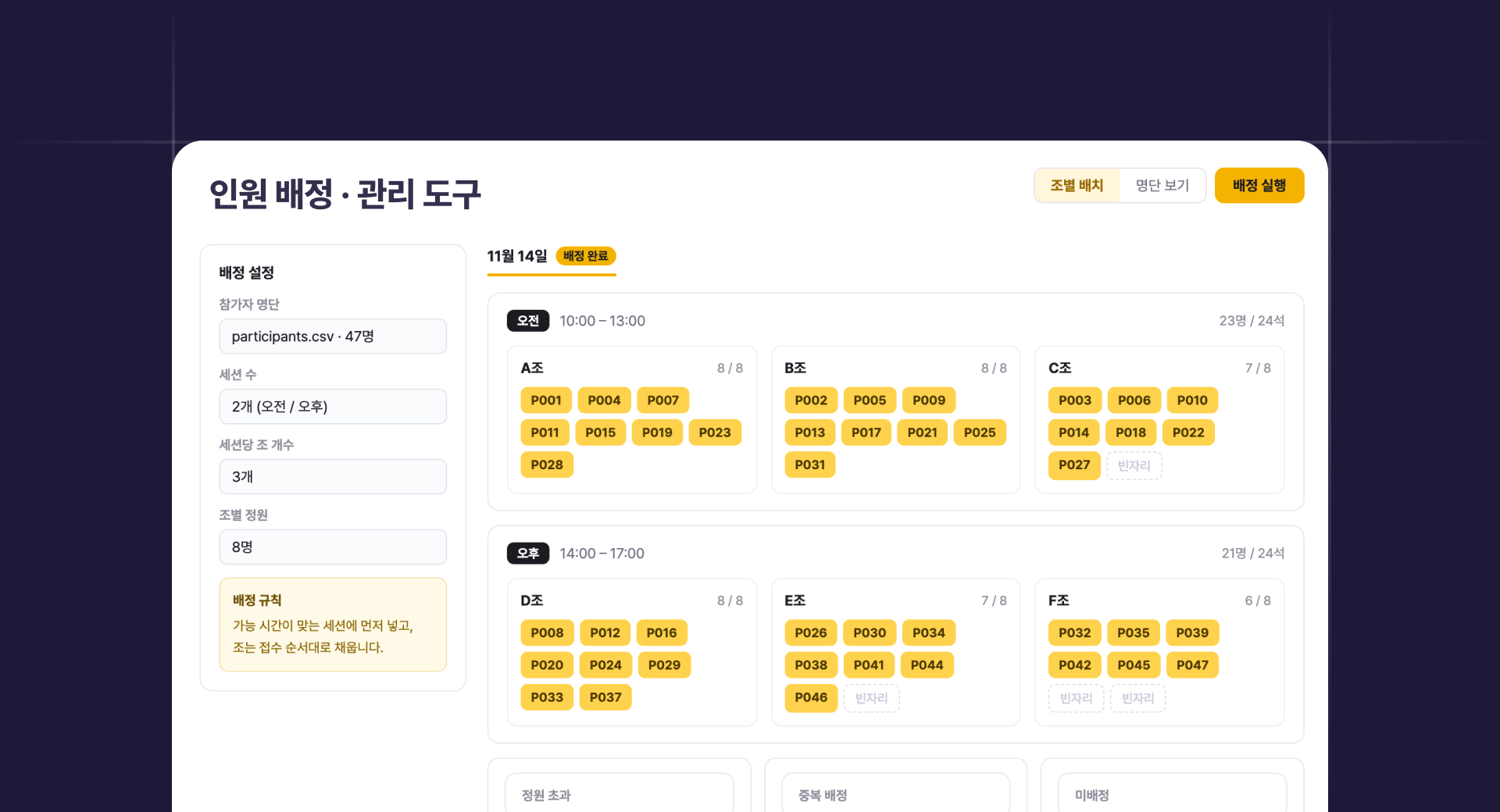
Task: Select participant chip P045
Action: coord(1134,665)
